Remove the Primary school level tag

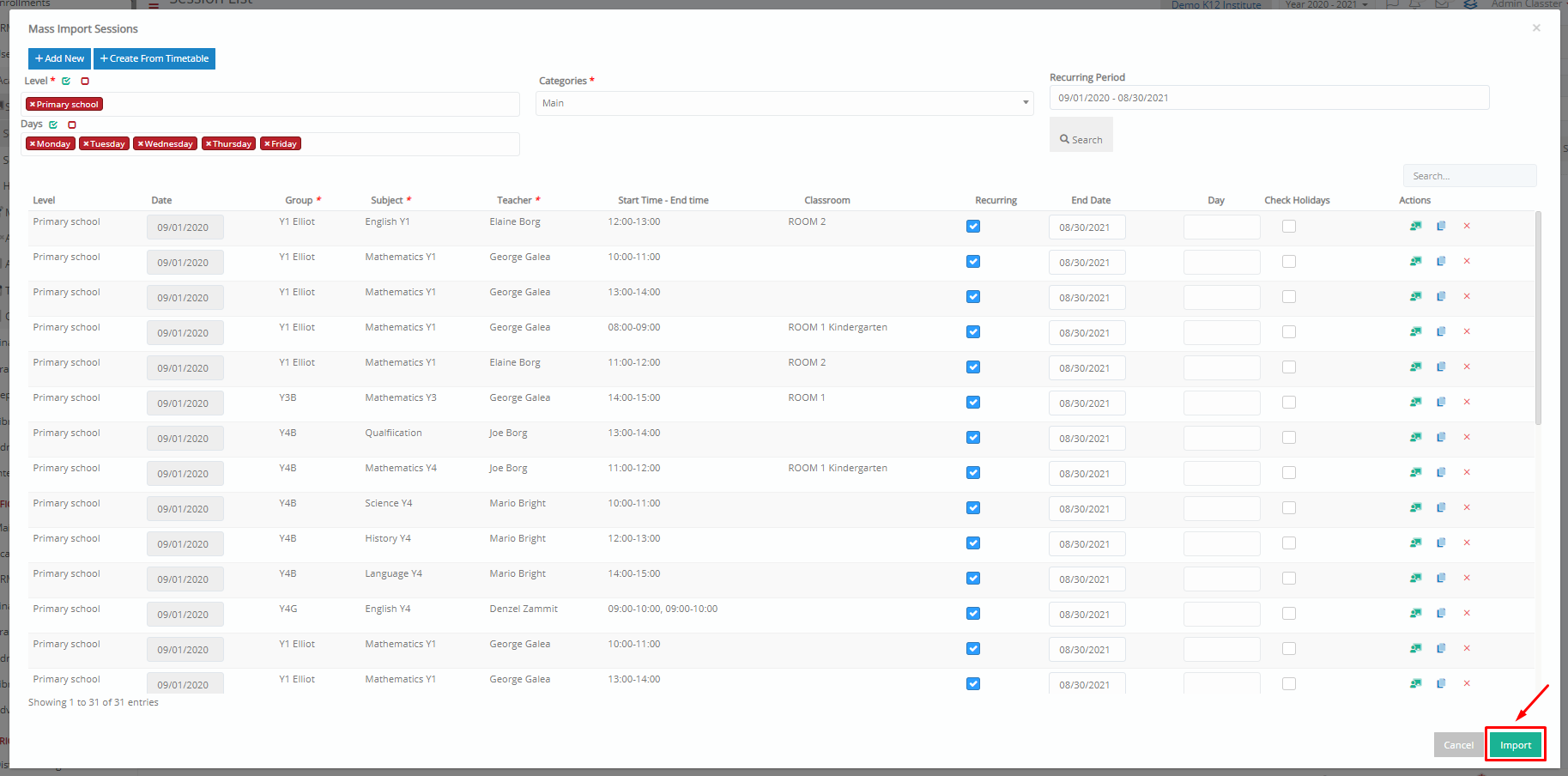[33, 104]
